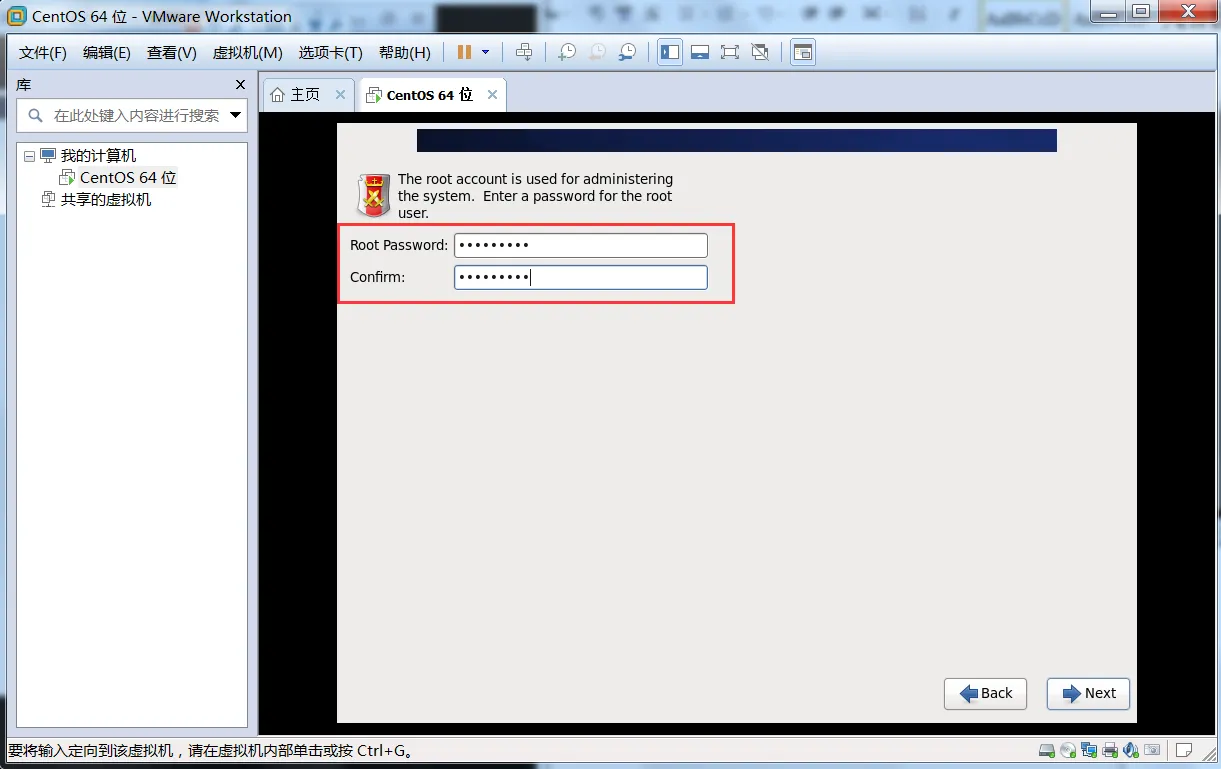This screenshot has width=1221, height=769.
Task: Click the revert to snapshot toolbar icon
Action: point(597,52)
